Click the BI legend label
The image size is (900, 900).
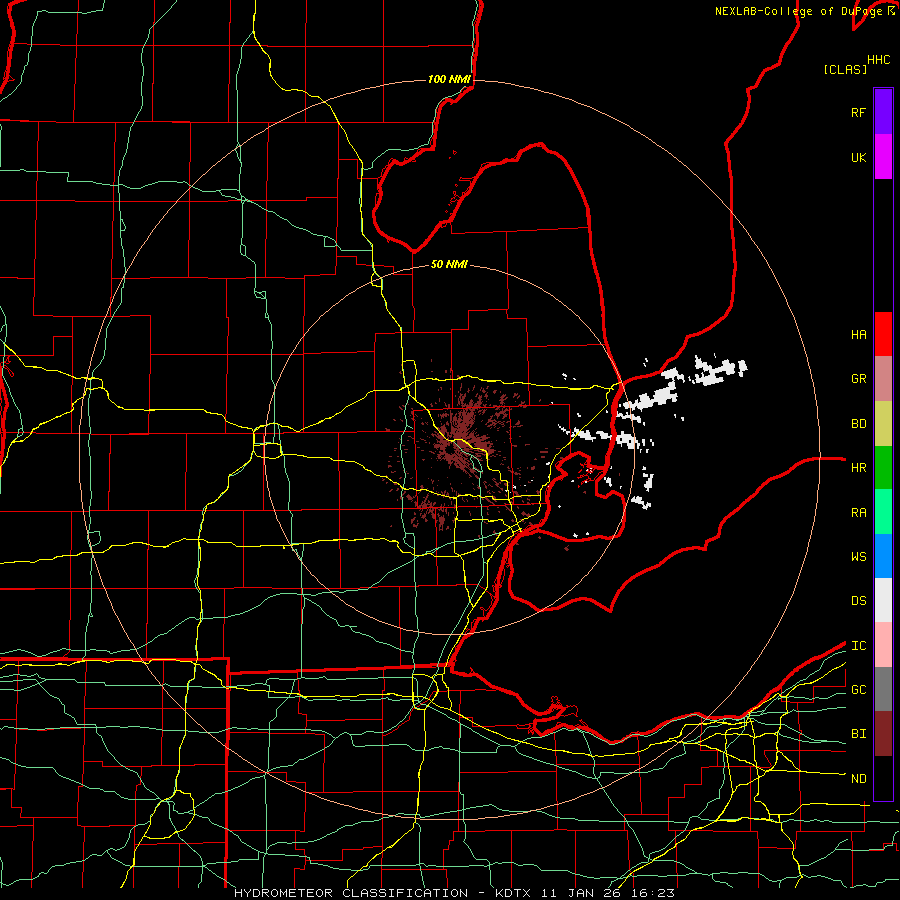click(858, 734)
